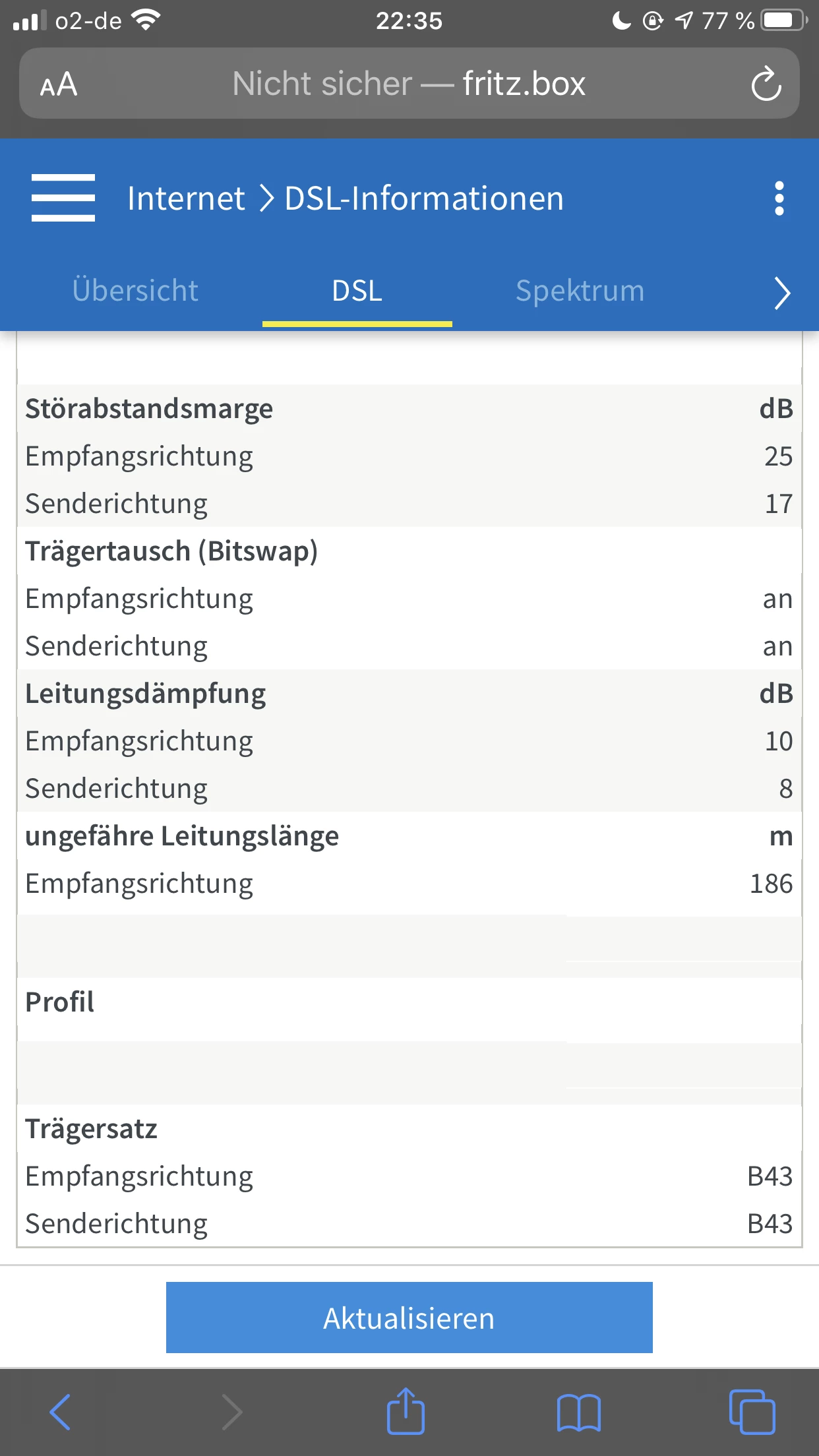Switch to the Spektrum tab

pos(580,291)
